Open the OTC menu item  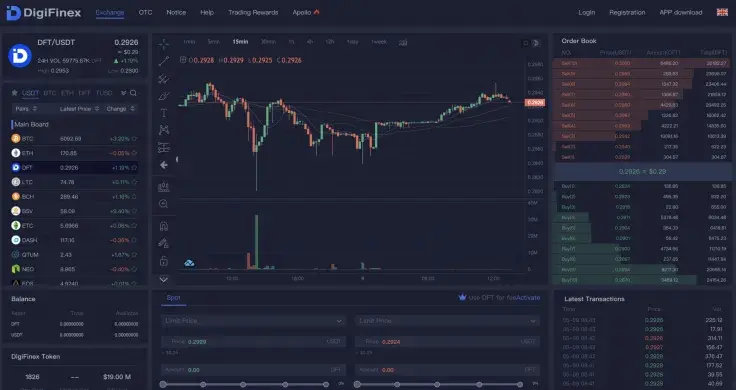click(x=146, y=13)
